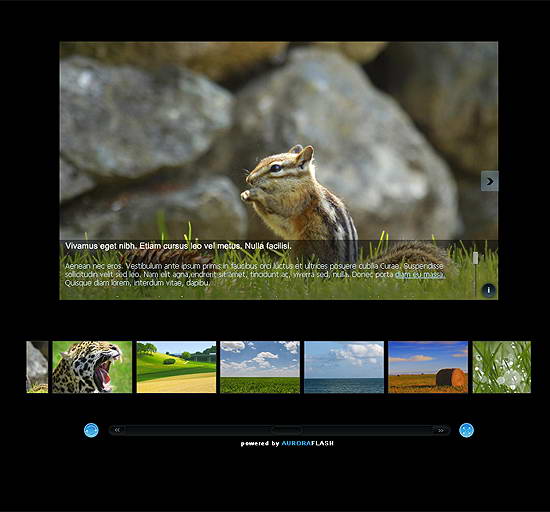Select the hay bale thumbnail
The image size is (550, 512).
pos(428,367)
